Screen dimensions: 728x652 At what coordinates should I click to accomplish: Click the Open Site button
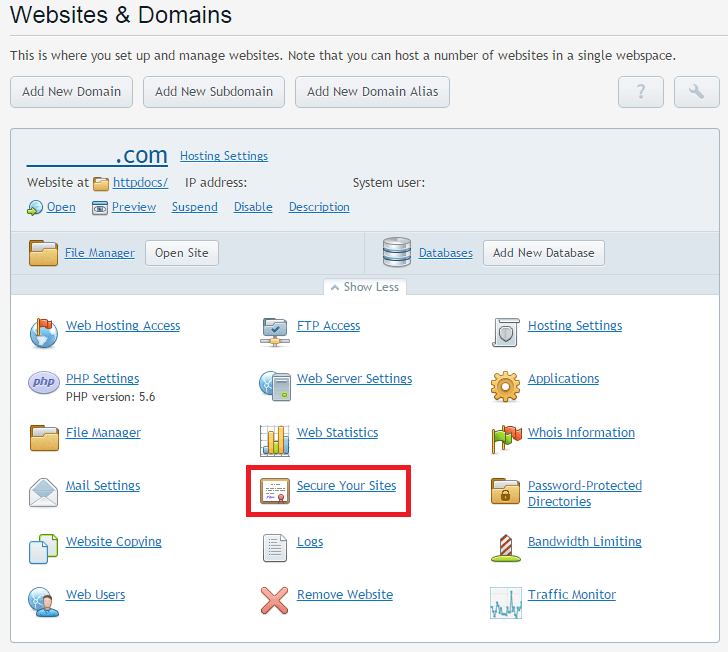click(182, 253)
